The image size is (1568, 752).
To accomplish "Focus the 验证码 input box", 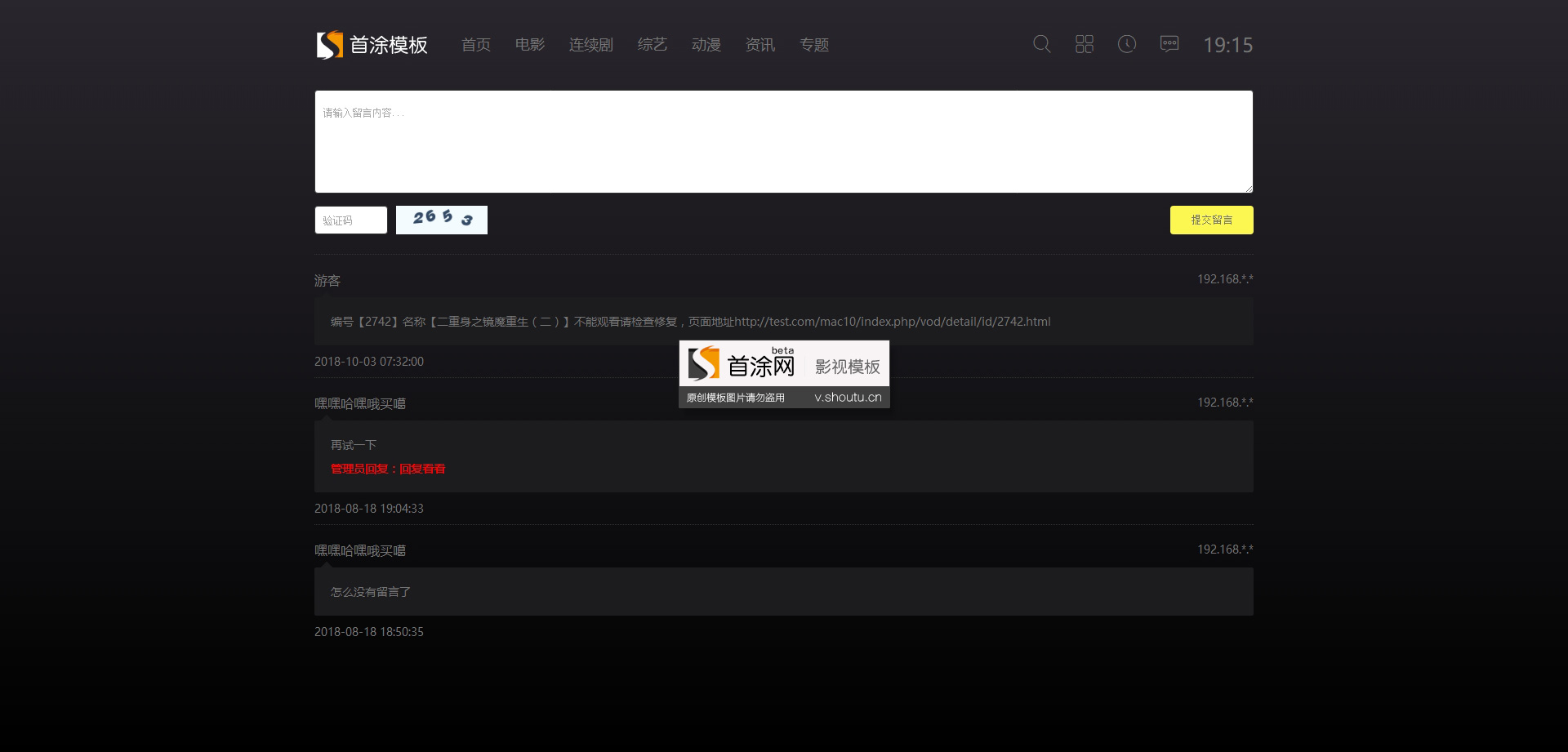I will pos(351,220).
